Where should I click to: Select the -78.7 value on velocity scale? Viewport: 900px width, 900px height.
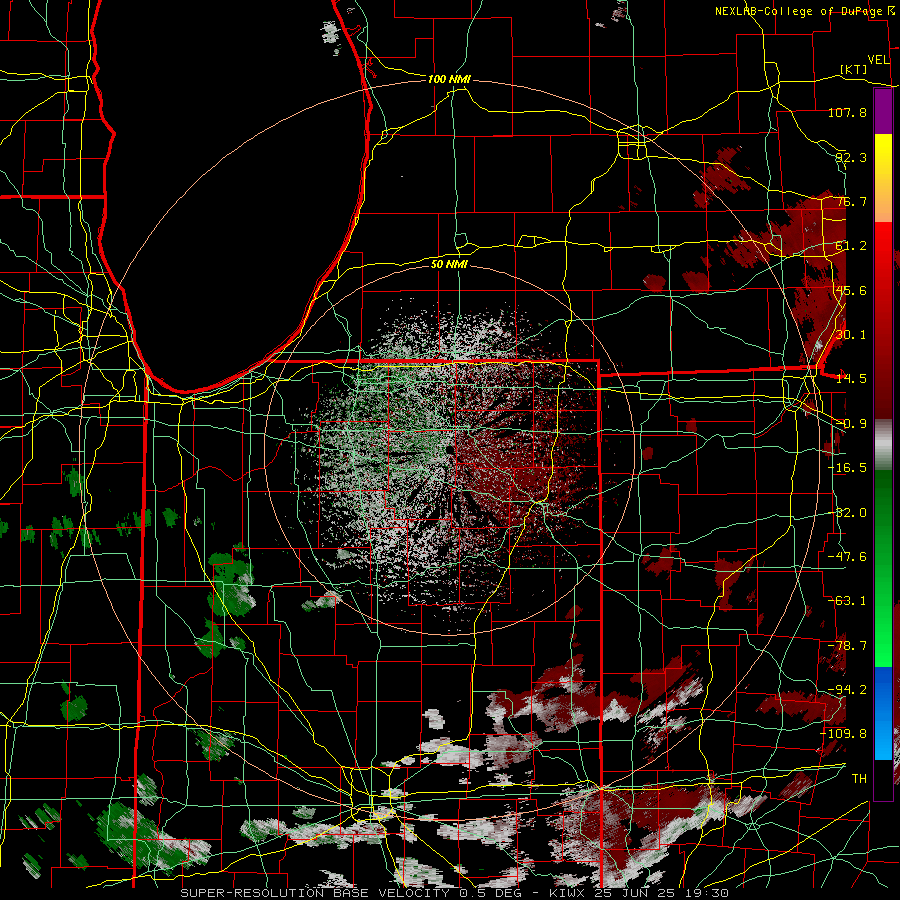click(x=847, y=646)
